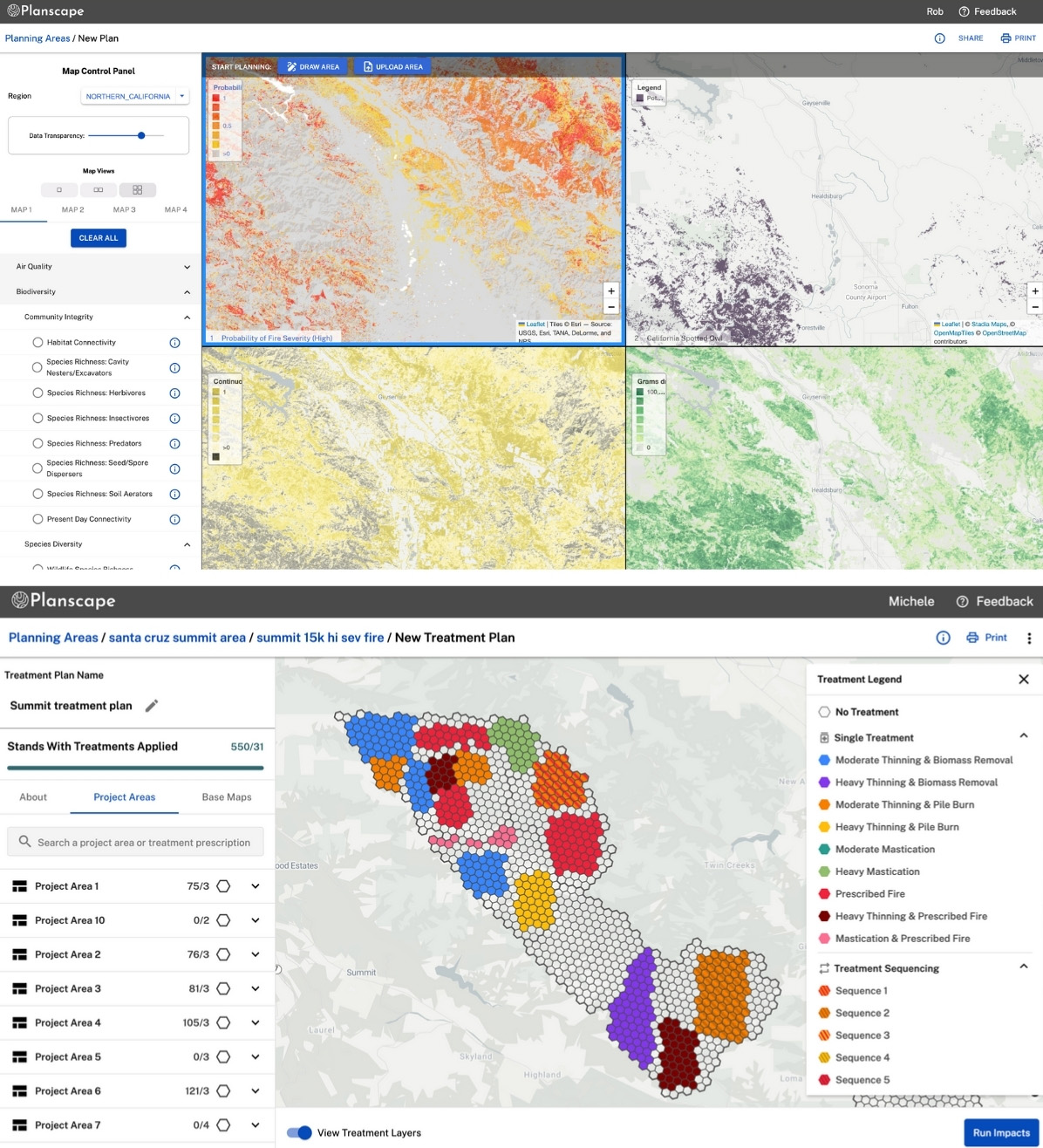
Task: Click the info icon beside SHARE
Action: [939, 38]
